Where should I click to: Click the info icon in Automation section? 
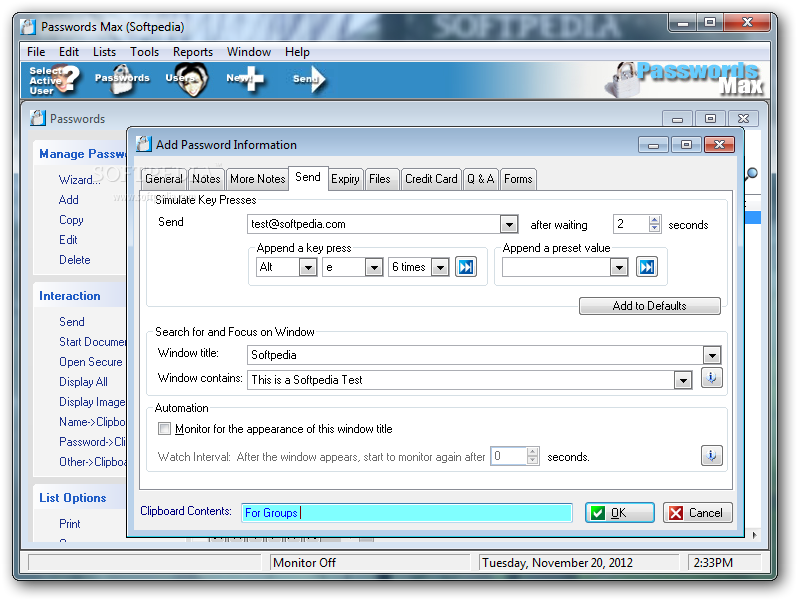pos(711,455)
